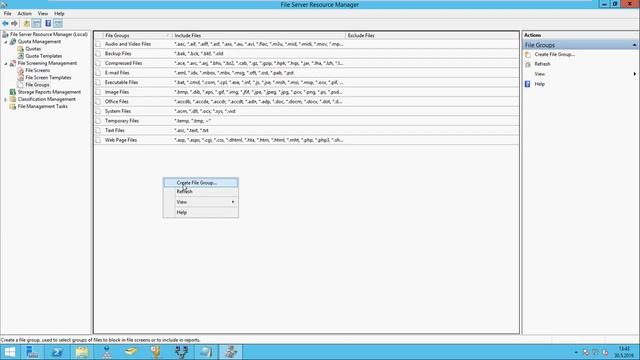The height and width of the screenshot is (360, 640).
Task: Select the Web Page Files row name
Action: pos(121,140)
